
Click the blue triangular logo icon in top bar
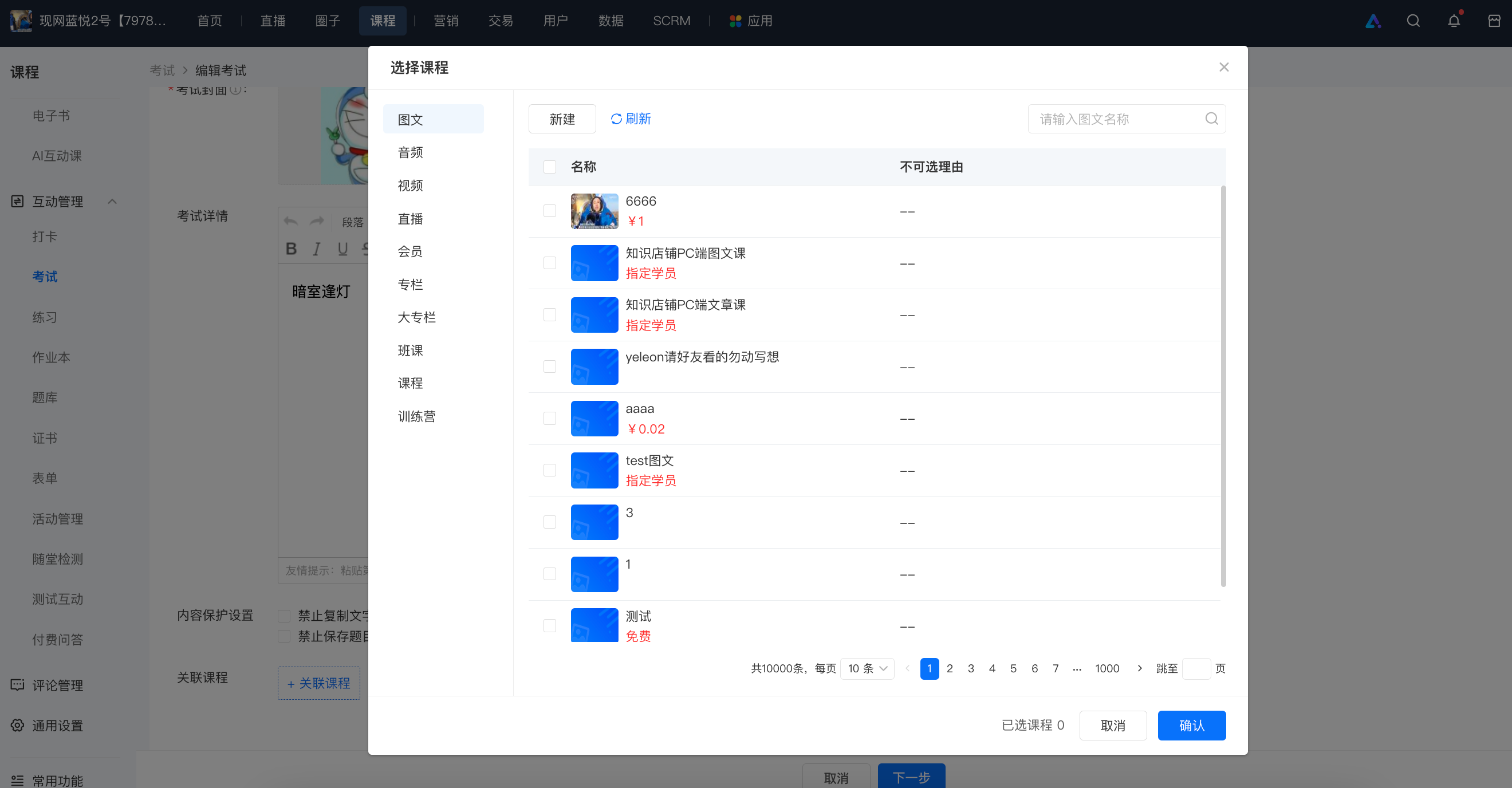point(1373,21)
